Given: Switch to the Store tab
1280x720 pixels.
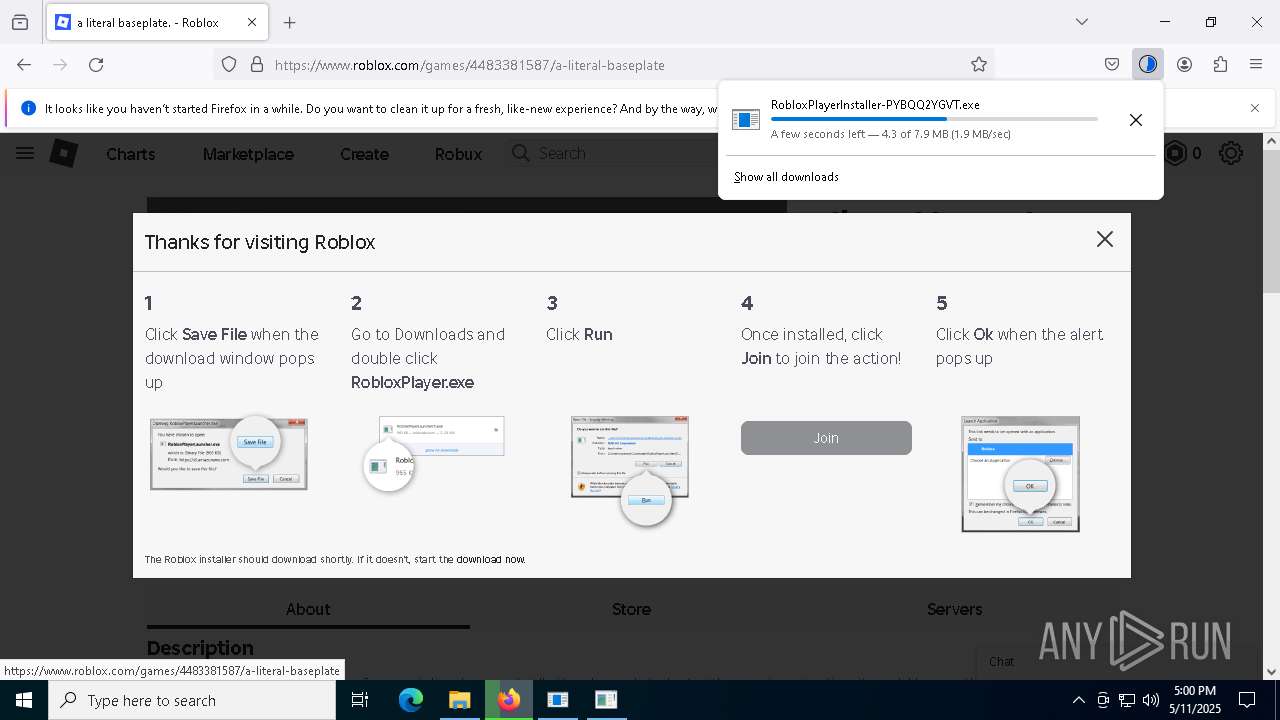Looking at the screenshot, I should click(x=631, y=609).
